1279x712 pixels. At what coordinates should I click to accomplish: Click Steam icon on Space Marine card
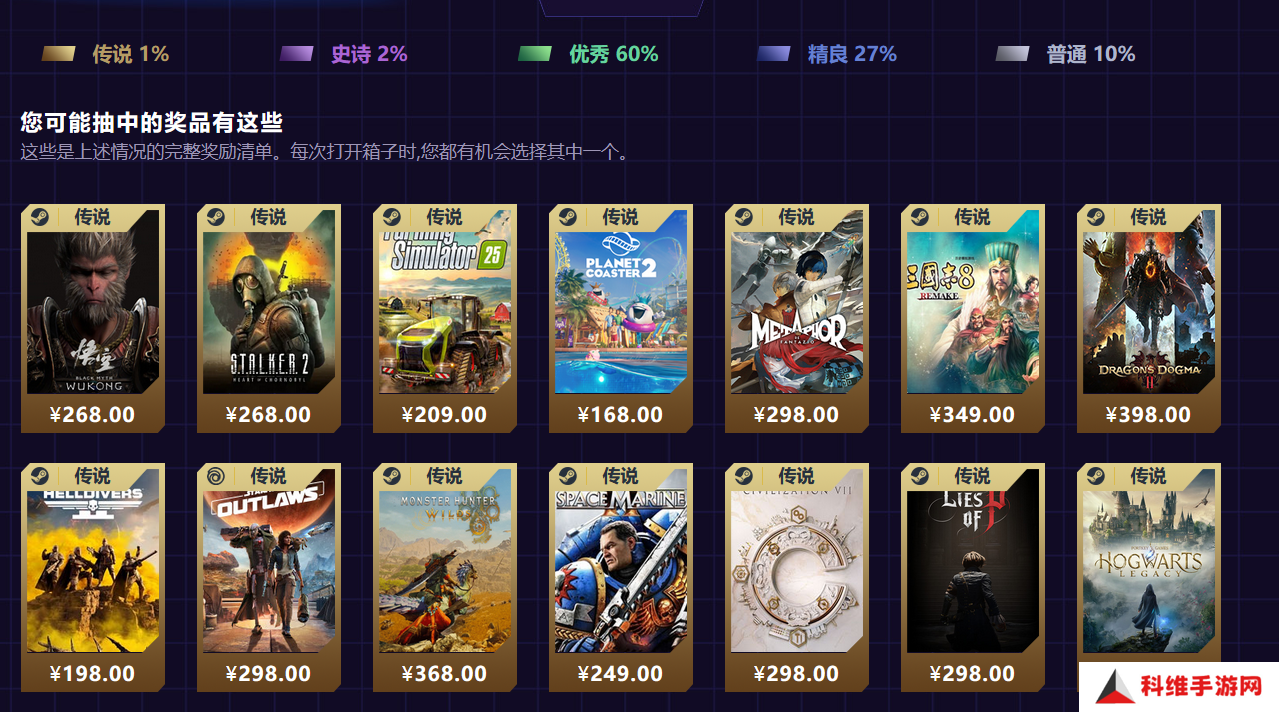[x=567, y=475]
